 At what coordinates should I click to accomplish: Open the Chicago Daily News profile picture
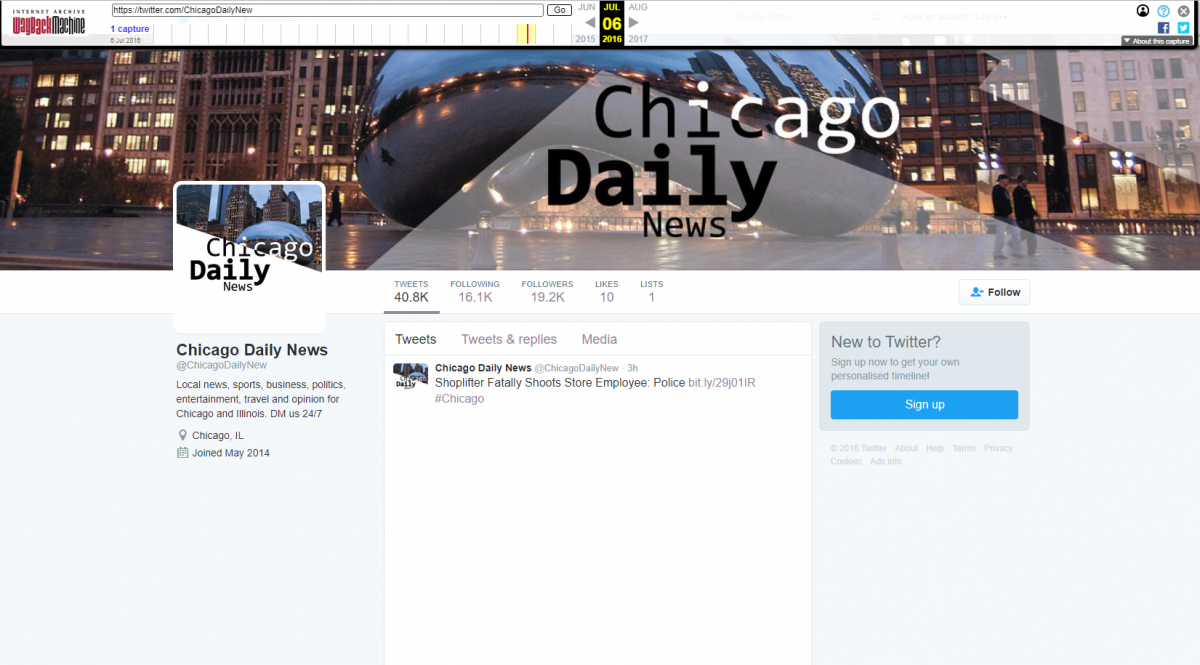click(250, 257)
